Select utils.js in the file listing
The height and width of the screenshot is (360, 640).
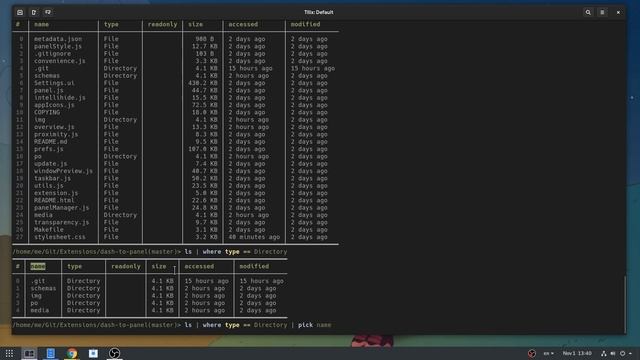[49, 186]
